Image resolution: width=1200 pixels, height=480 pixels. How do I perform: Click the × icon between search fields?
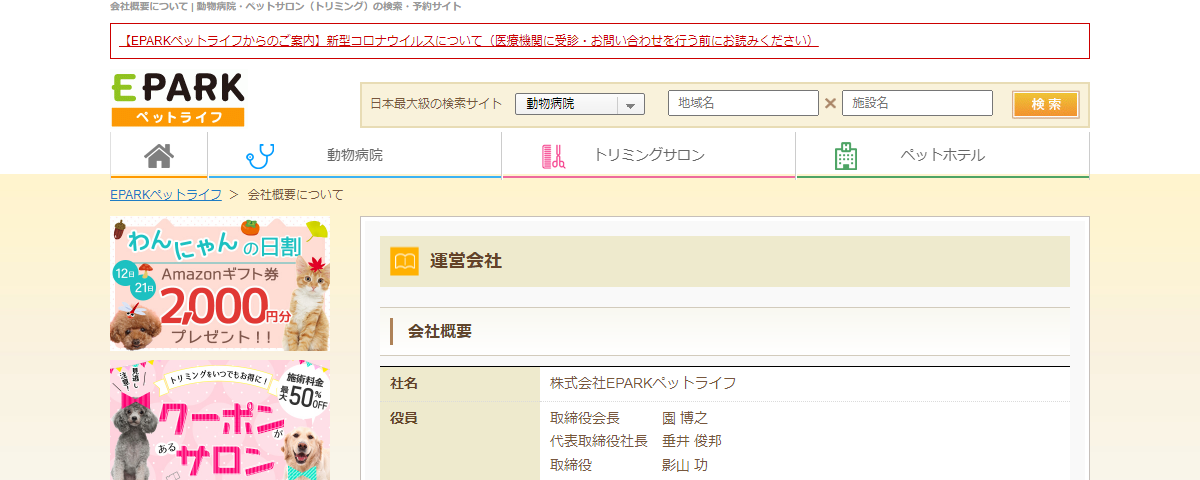click(x=830, y=103)
